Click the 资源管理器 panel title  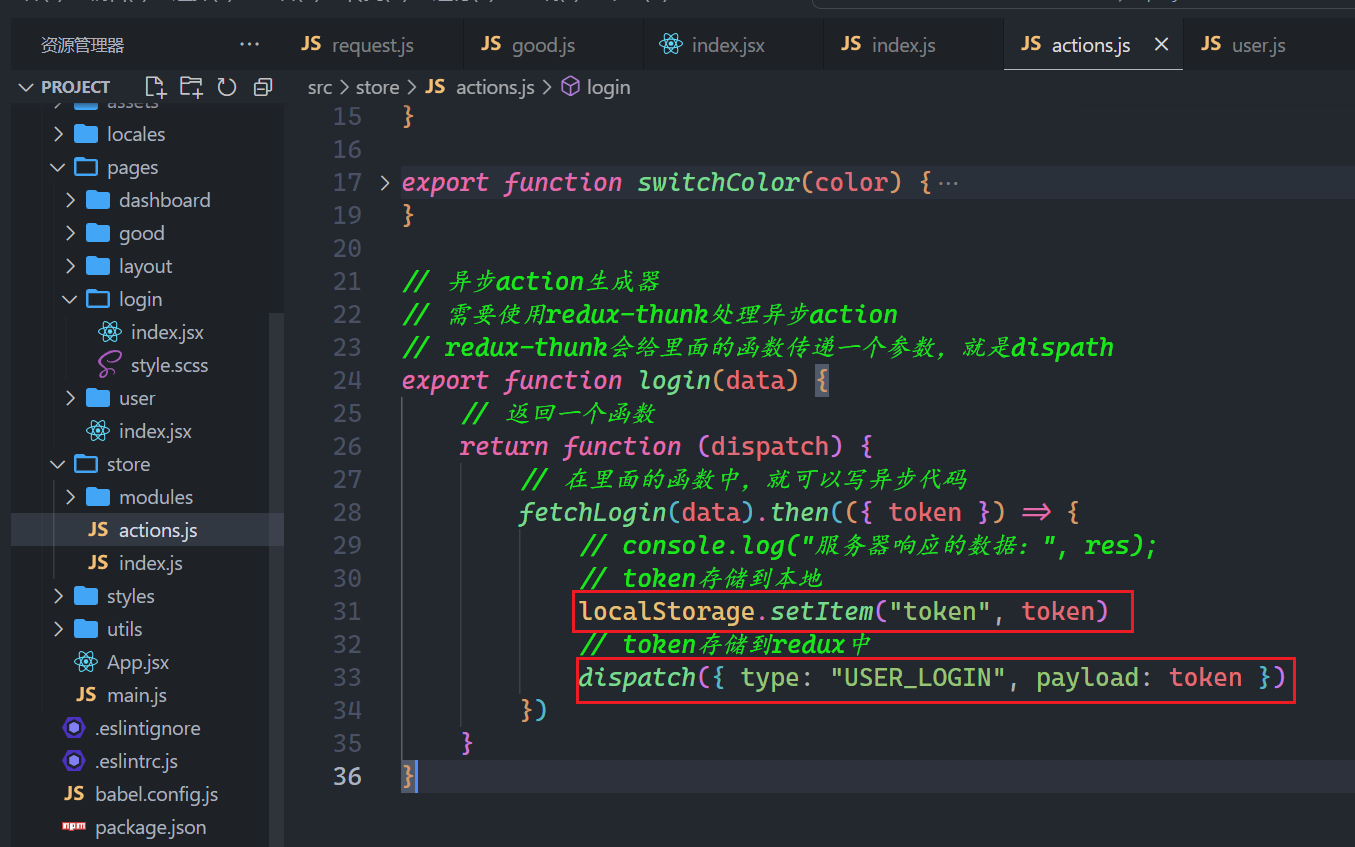[82, 45]
